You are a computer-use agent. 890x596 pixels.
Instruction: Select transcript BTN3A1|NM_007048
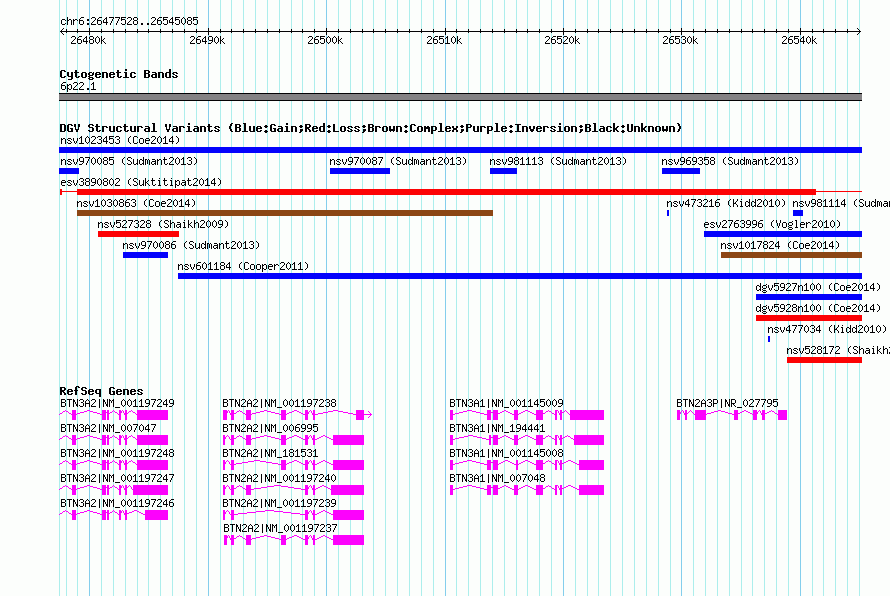(497, 478)
